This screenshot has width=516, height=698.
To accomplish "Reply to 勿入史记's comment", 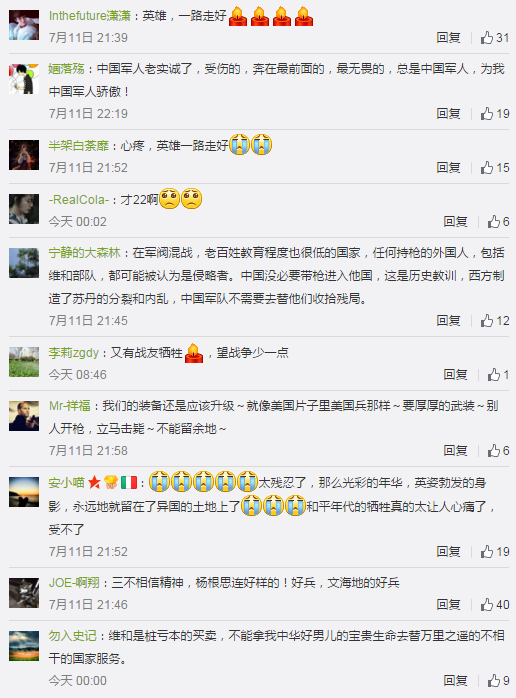I will pyautogui.click(x=455, y=680).
